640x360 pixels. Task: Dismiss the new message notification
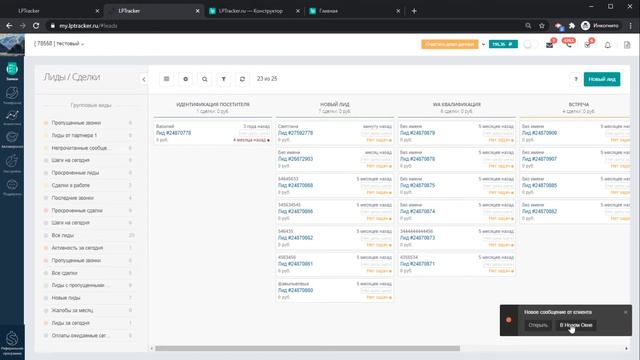626,312
